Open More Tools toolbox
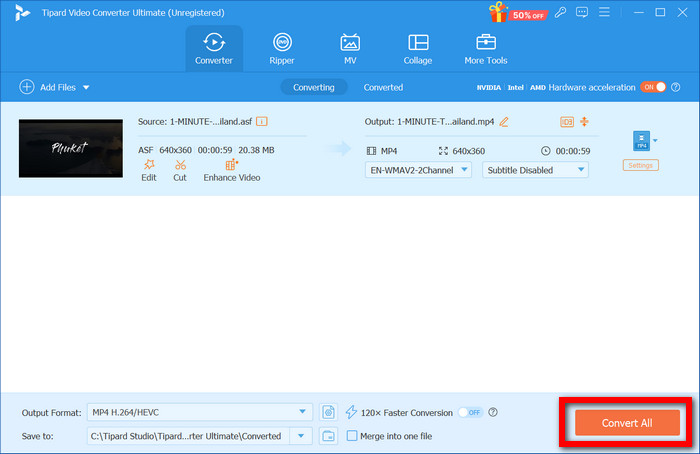 pyautogui.click(x=486, y=48)
